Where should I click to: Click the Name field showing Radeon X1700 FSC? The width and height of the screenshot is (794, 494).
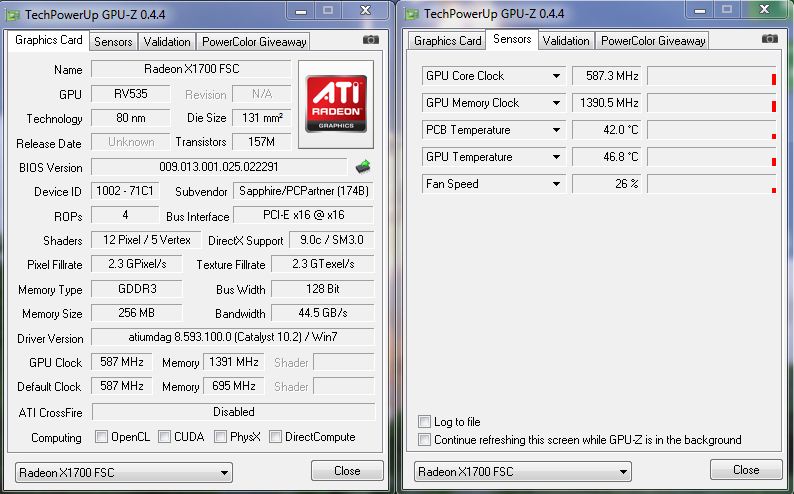coord(191,69)
